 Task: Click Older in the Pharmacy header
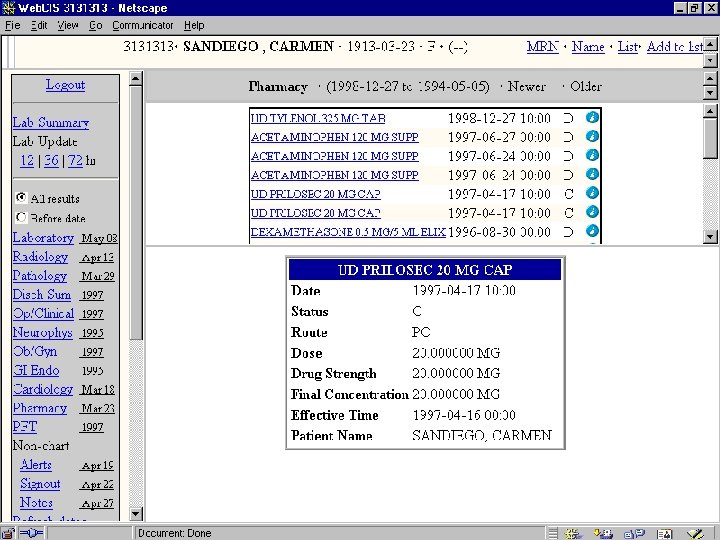pyautogui.click(x=586, y=86)
